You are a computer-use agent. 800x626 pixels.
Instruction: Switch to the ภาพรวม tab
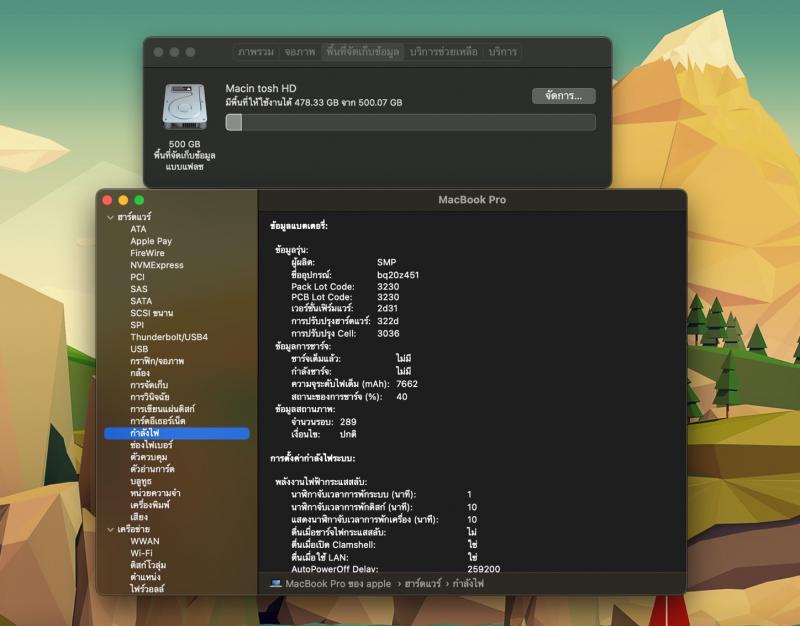256,52
